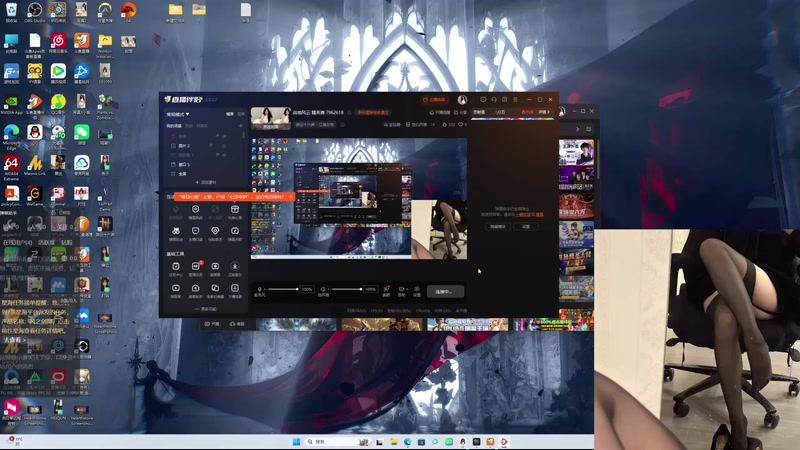Dismiss the orange notification banner with its X
The width and height of the screenshot is (800, 450).
pyautogui.click(x=291, y=196)
